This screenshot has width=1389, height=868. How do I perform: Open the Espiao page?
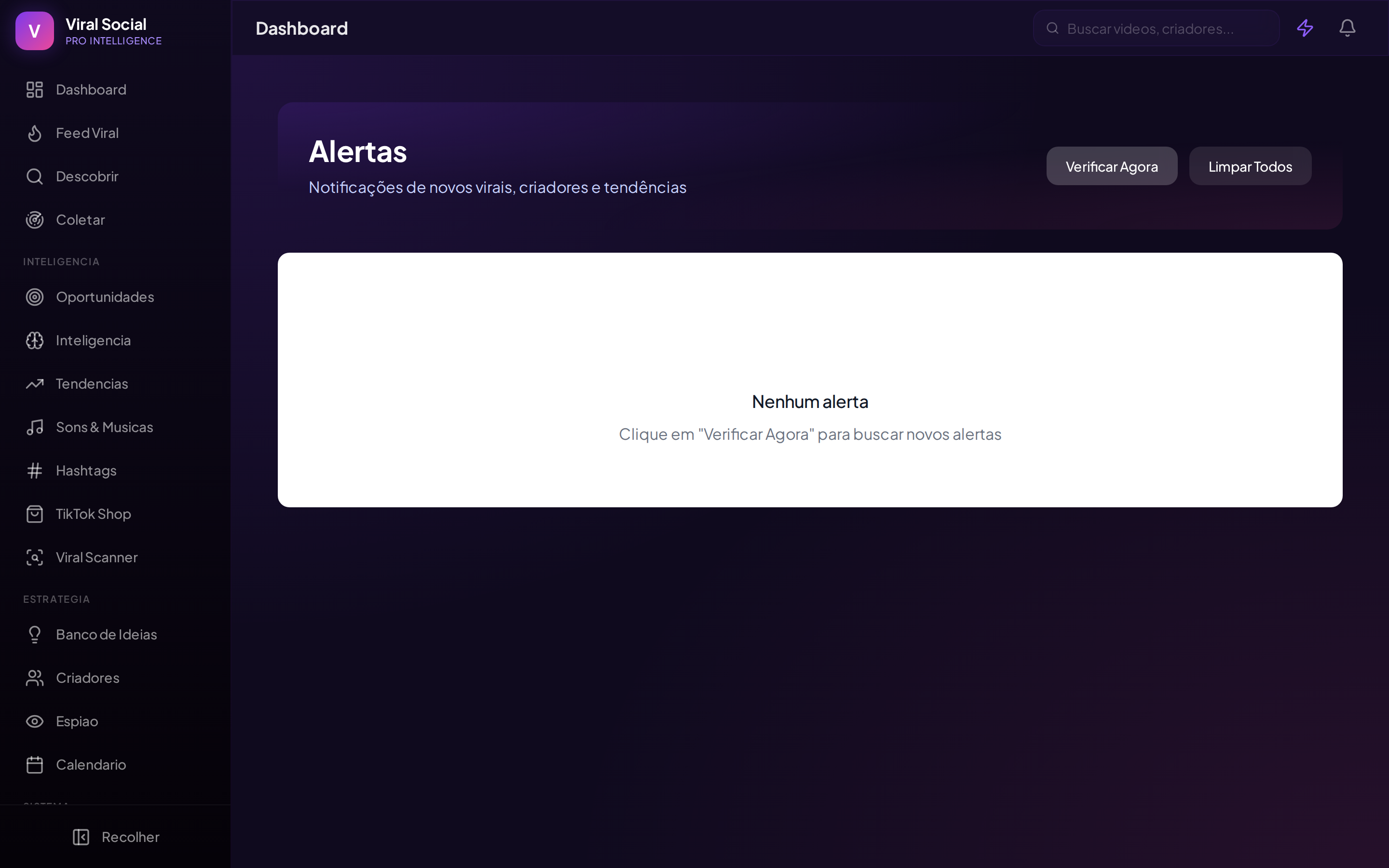pos(115,721)
